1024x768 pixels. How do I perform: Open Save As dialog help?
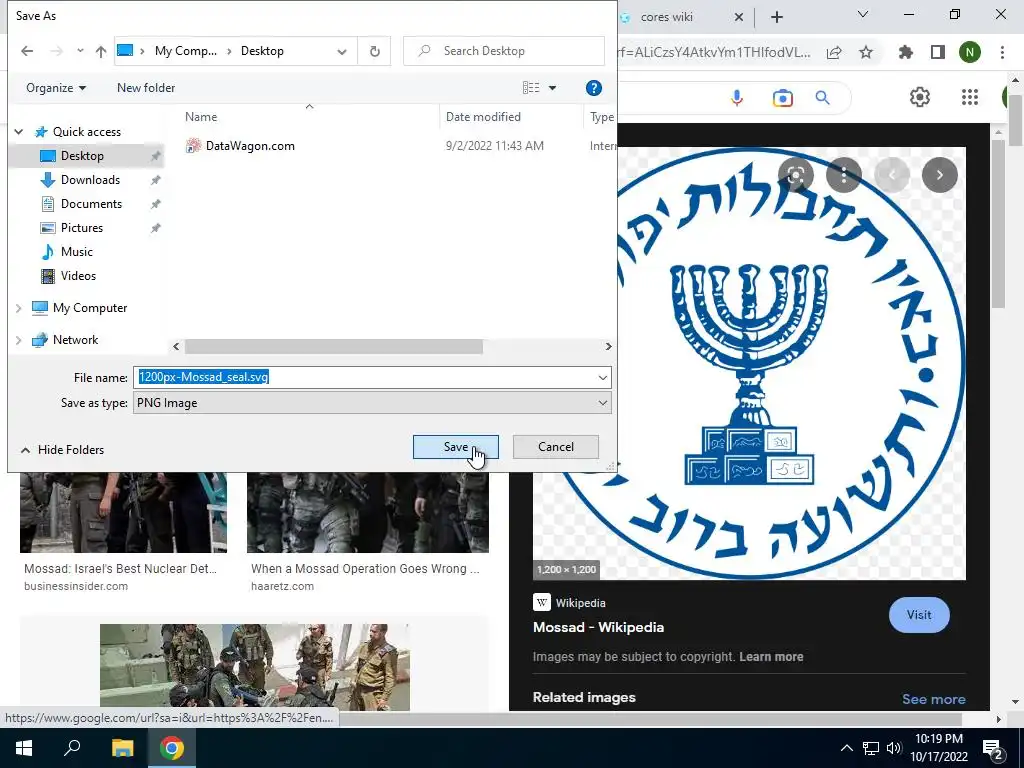click(x=593, y=88)
